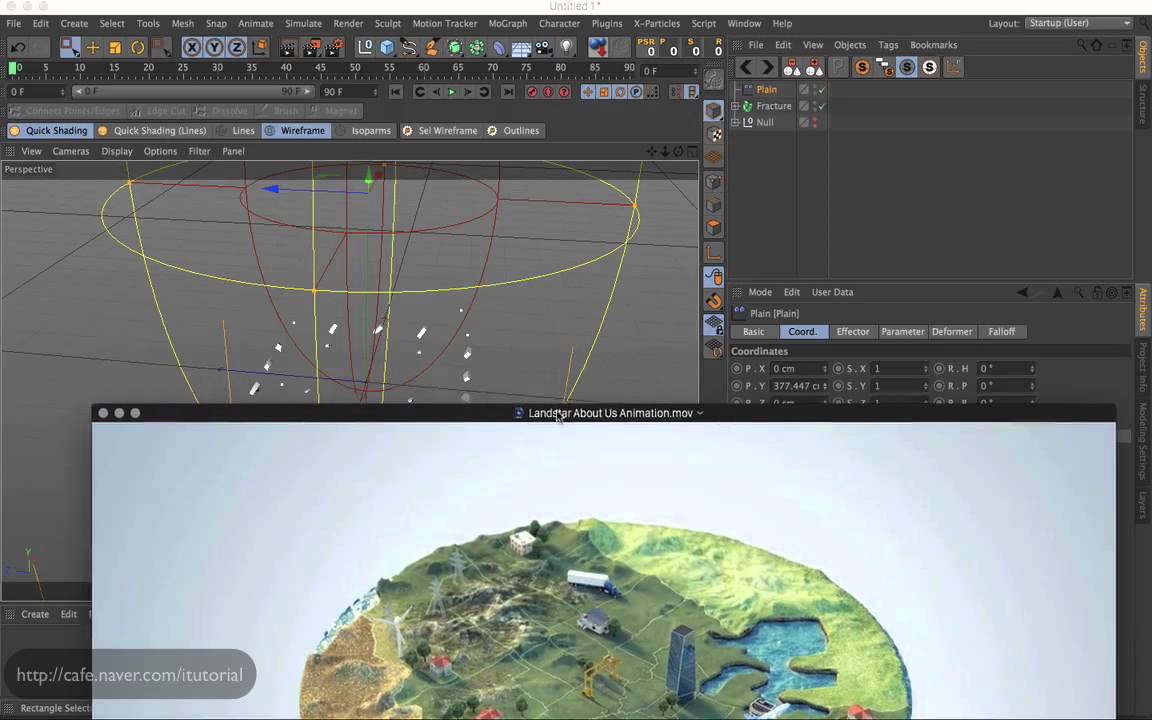
Task: Select the Move tool crosshair
Action: [x=93, y=48]
